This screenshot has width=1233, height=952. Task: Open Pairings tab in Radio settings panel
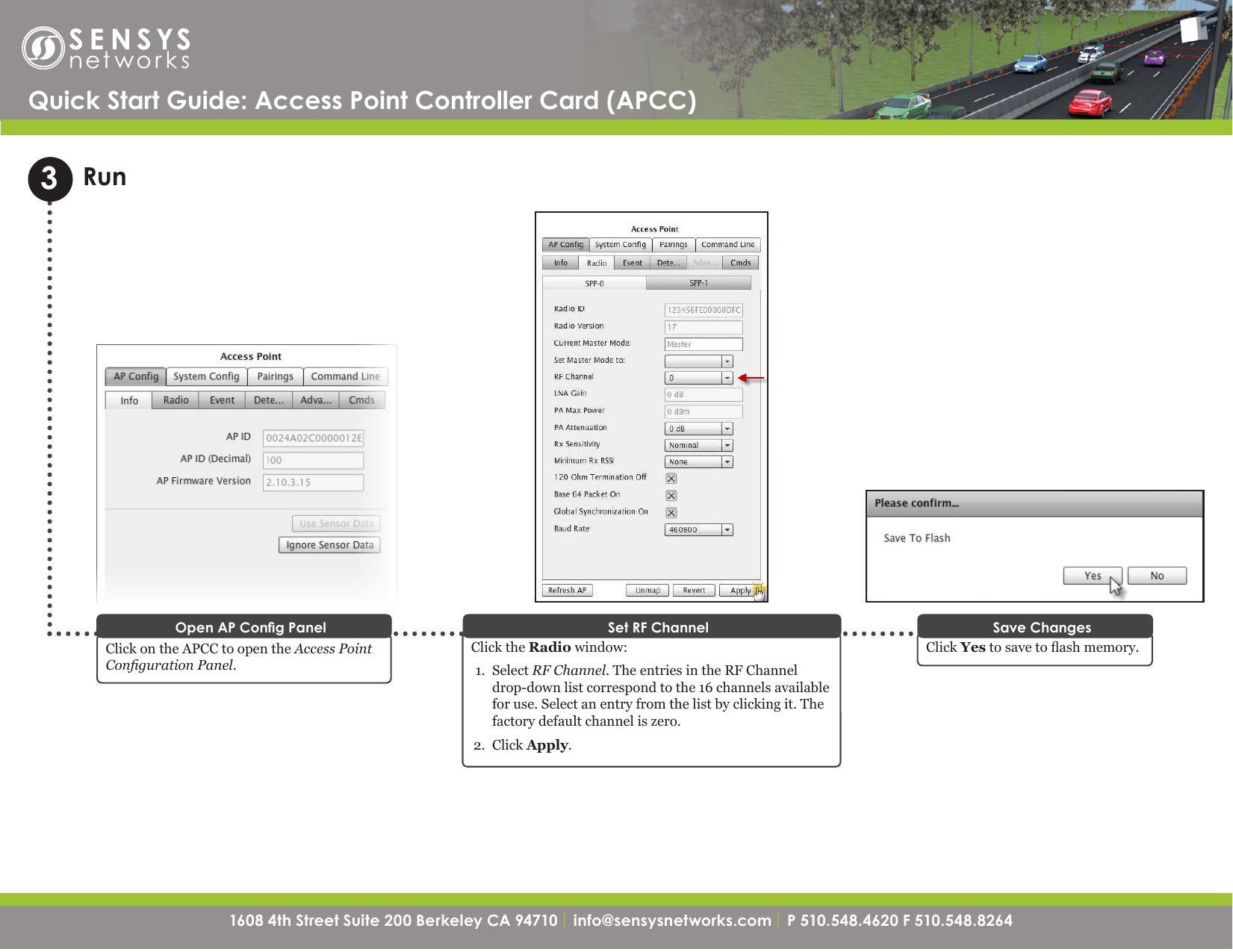point(673,245)
